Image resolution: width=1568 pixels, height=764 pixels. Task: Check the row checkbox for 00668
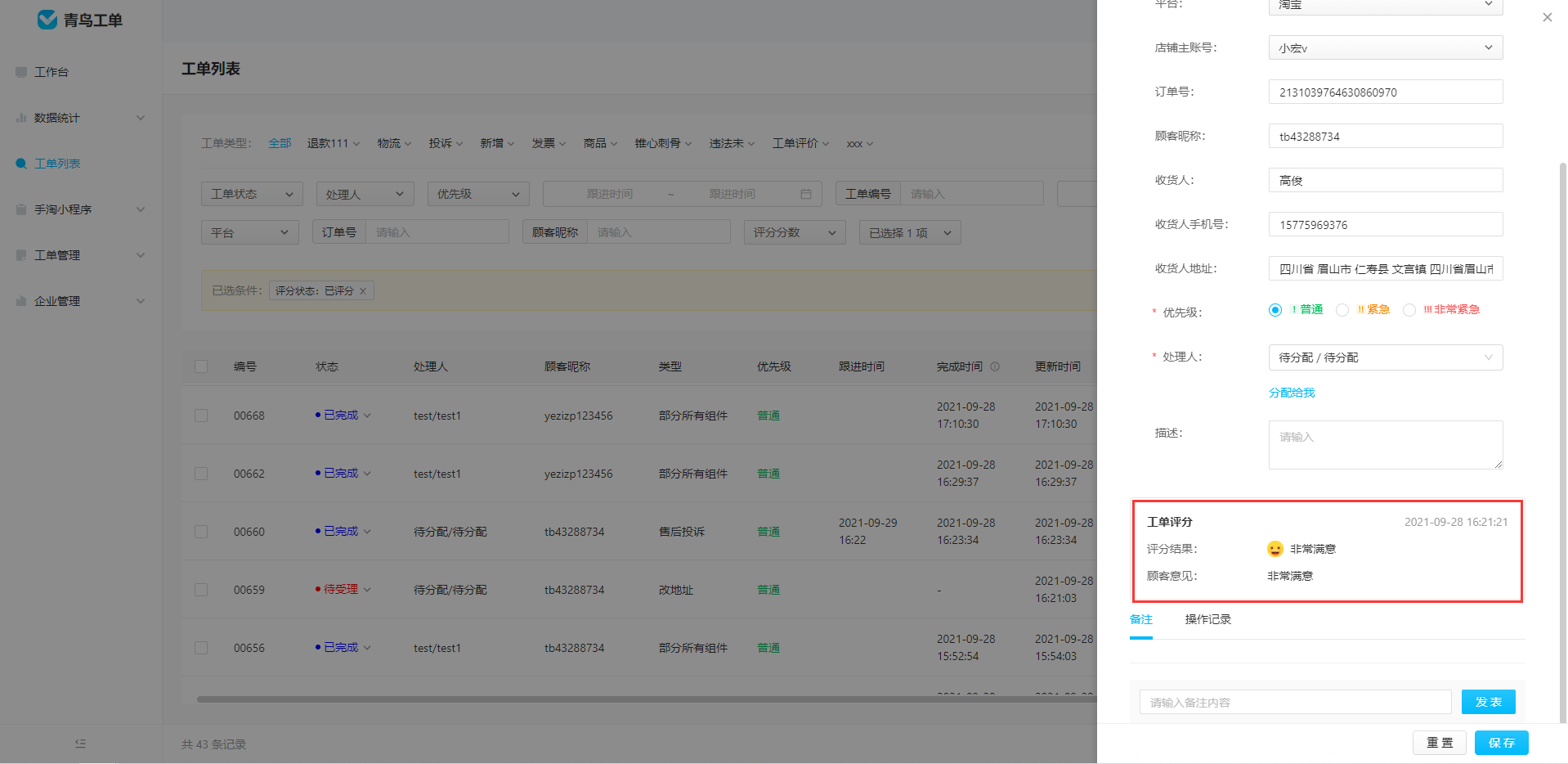201,416
